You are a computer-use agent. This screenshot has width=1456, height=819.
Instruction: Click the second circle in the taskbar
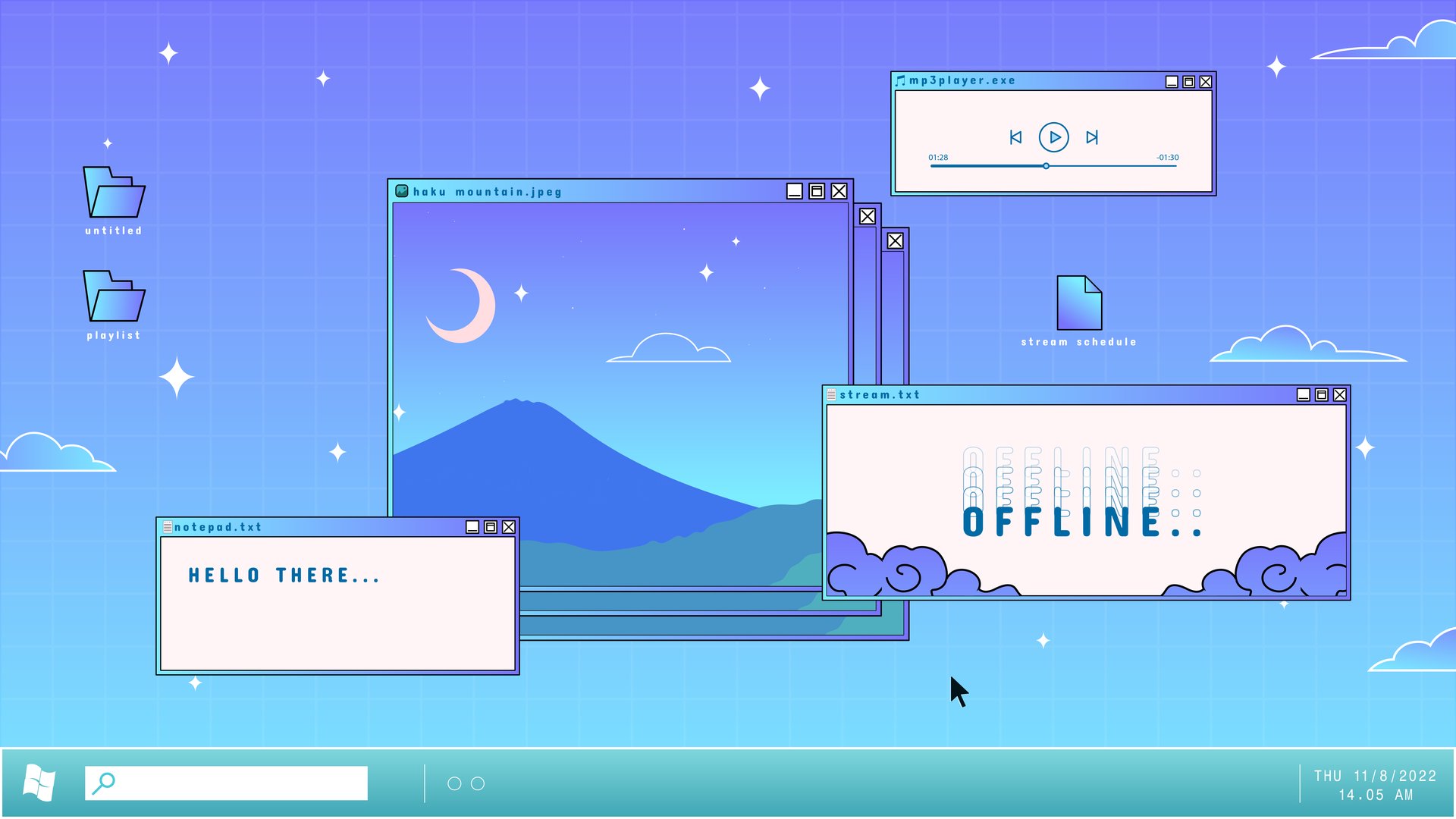point(478,783)
